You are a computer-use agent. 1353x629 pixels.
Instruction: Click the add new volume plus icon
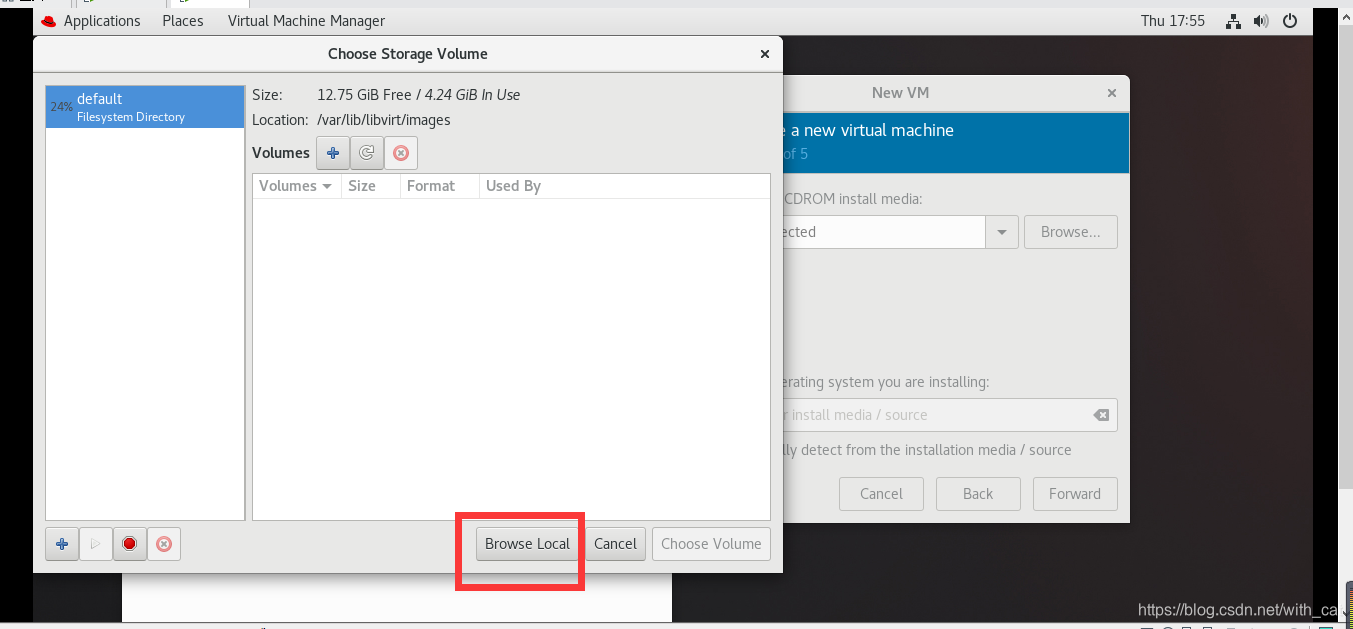(x=333, y=153)
